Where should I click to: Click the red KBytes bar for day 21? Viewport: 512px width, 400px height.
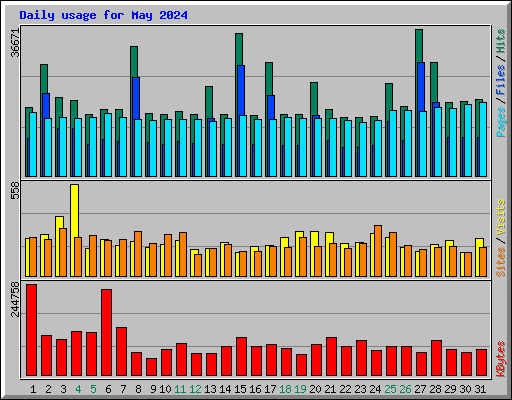click(x=332, y=356)
